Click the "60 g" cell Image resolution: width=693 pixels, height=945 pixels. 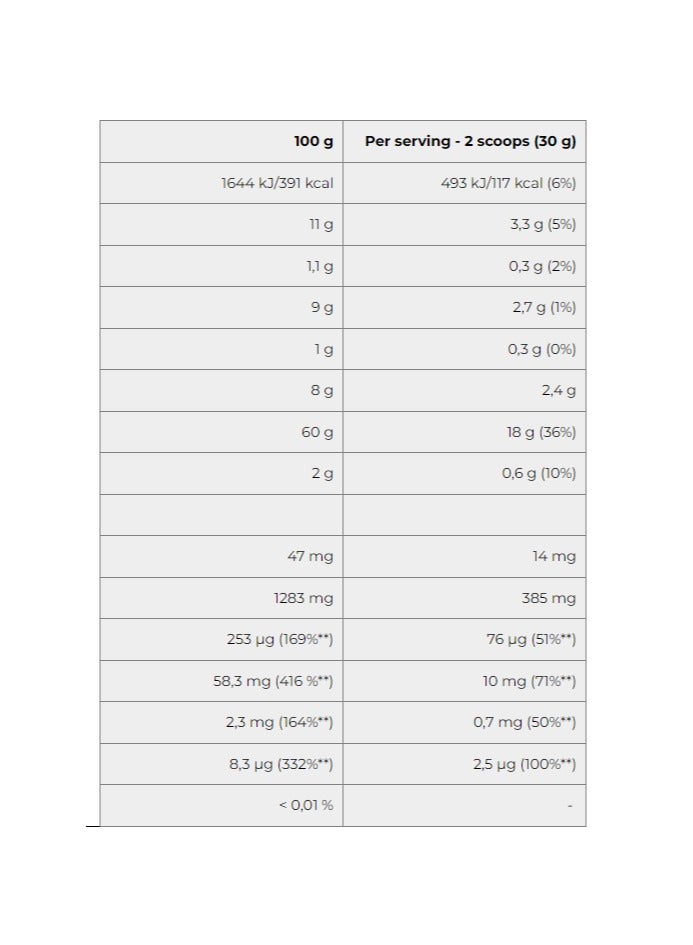(317, 432)
